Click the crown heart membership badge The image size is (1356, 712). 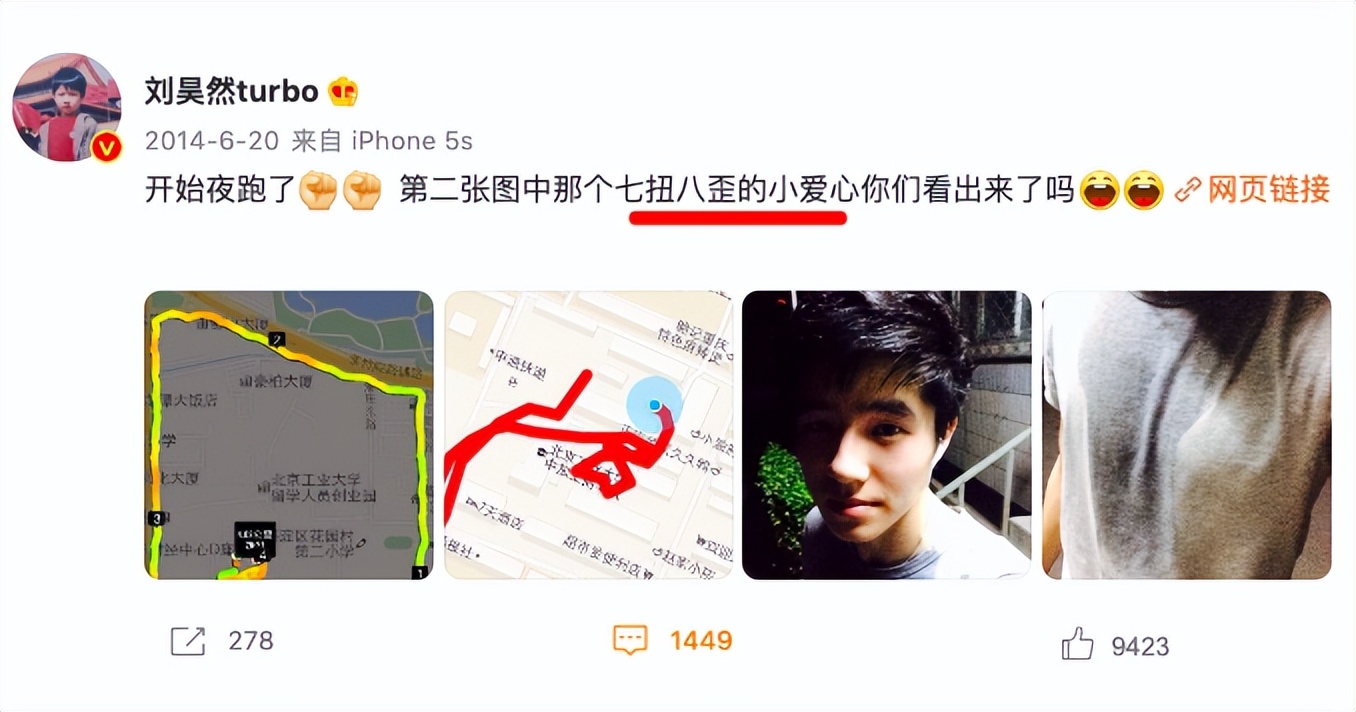[x=343, y=92]
